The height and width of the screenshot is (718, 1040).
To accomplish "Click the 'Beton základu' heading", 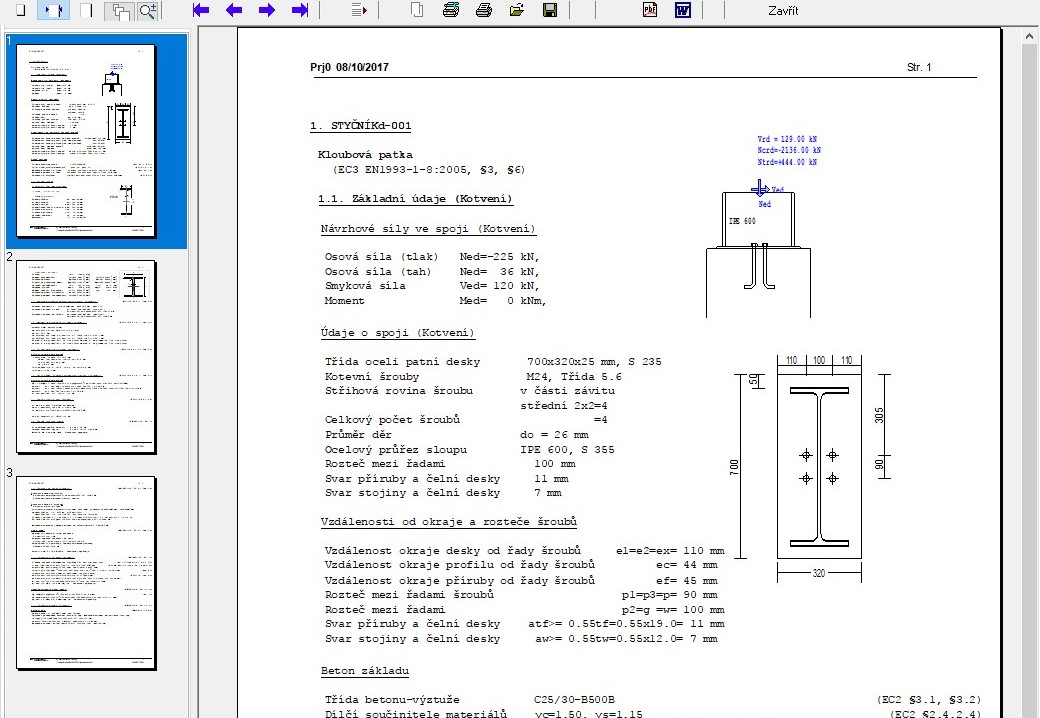I will (x=365, y=670).
